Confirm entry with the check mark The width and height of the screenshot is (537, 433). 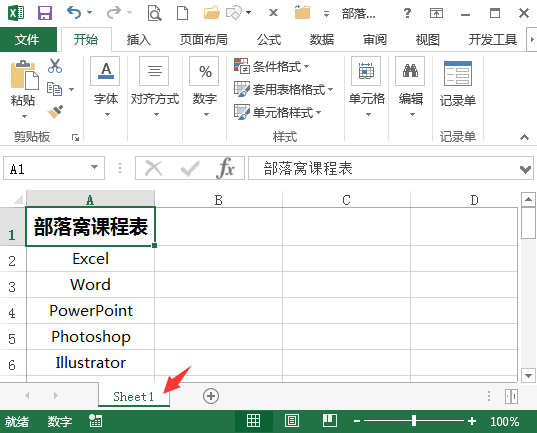pyautogui.click(x=190, y=168)
